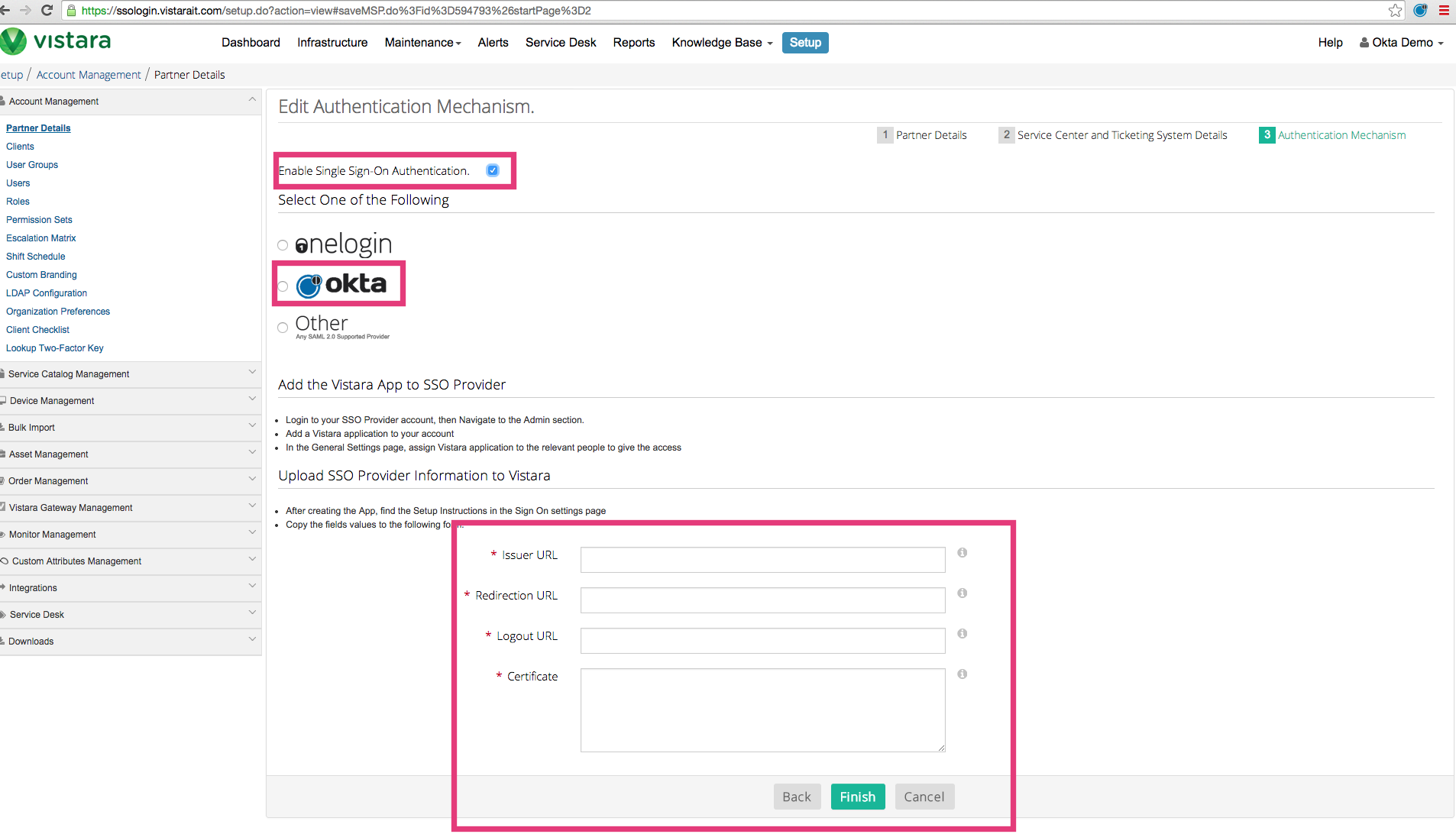Click the info icon beside Issuer URL

pos(962,553)
